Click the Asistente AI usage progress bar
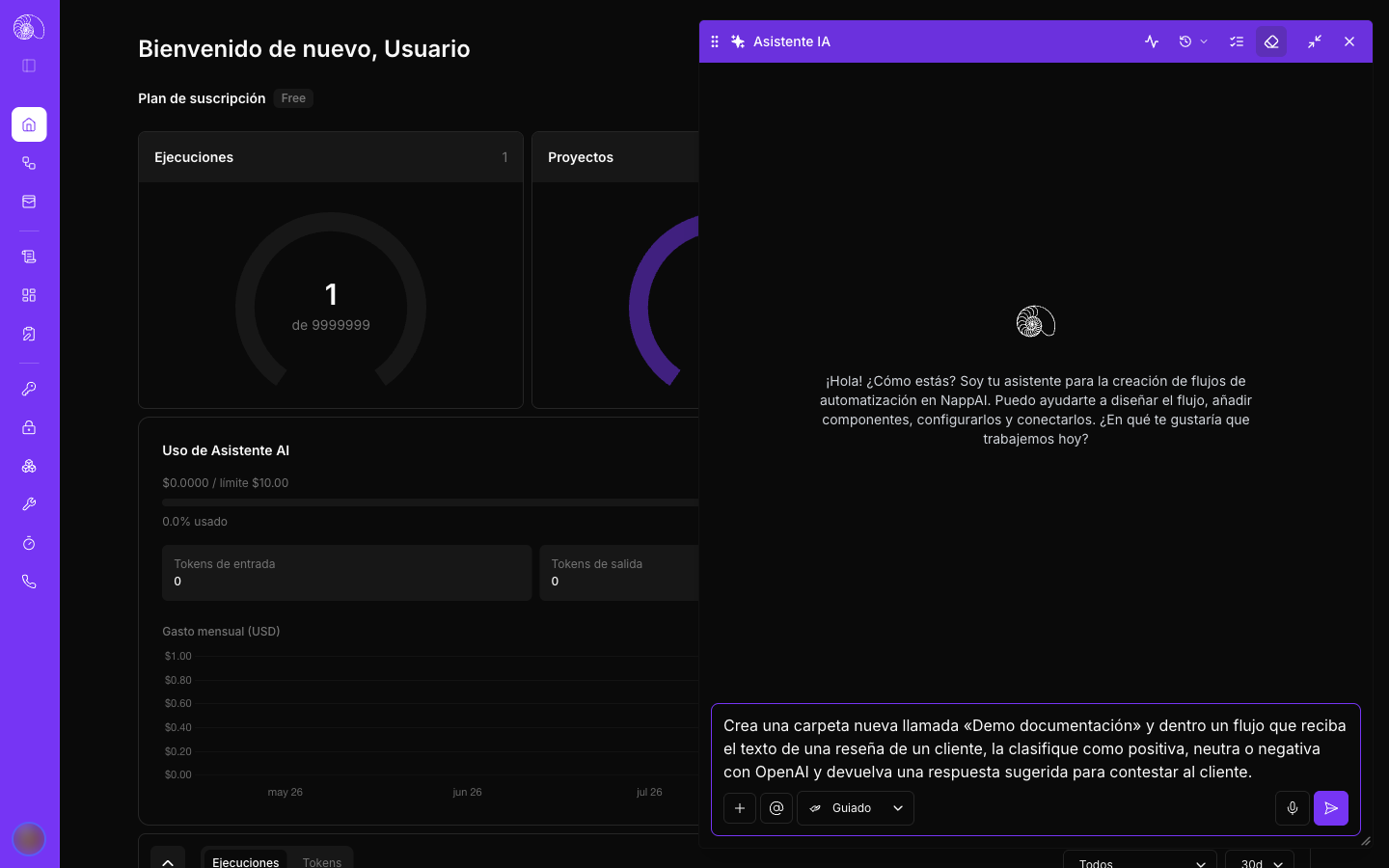1389x868 pixels. click(x=430, y=502)
